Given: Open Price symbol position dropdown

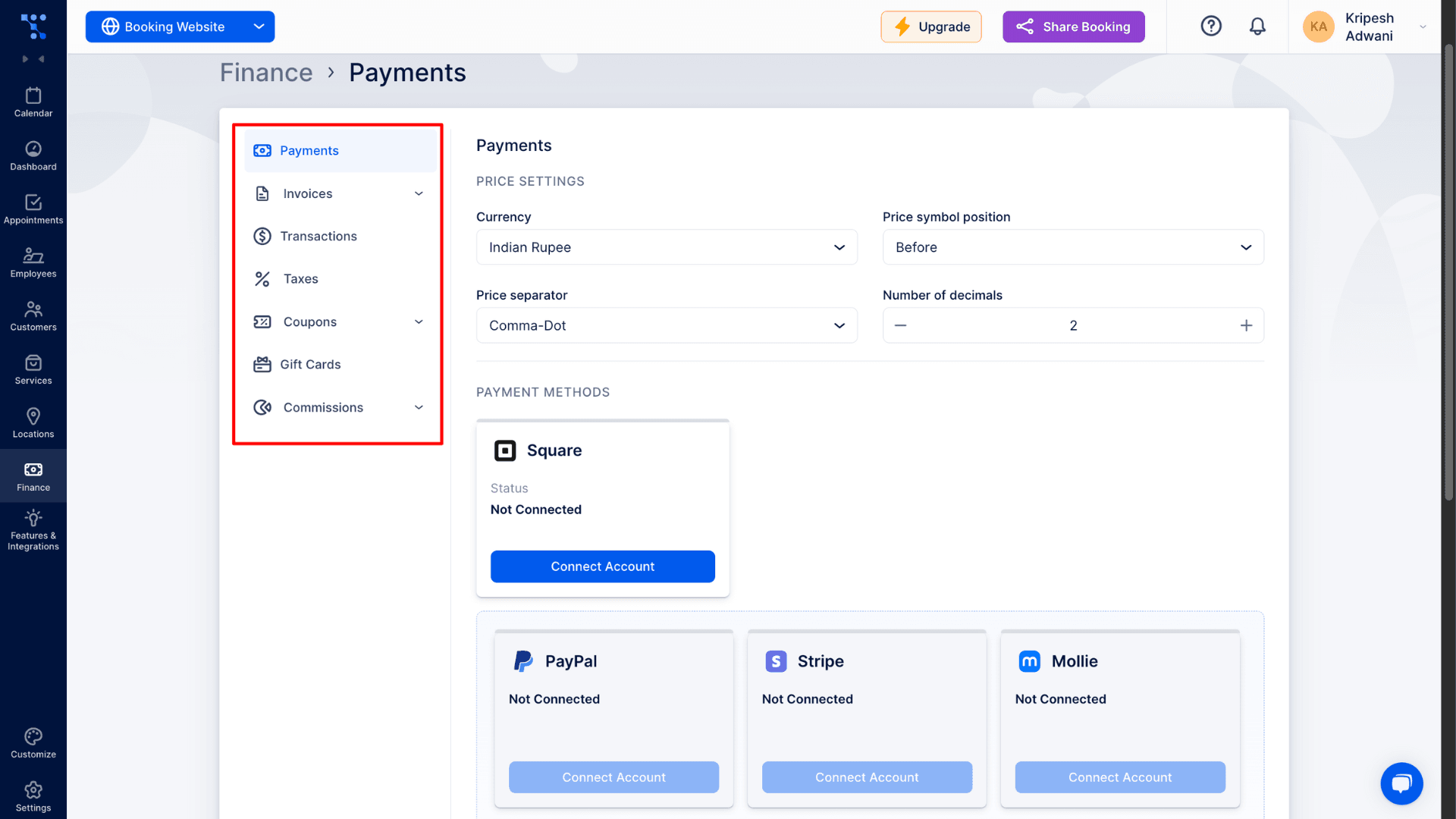Looking at the screenshot, I should (1072, 247).
